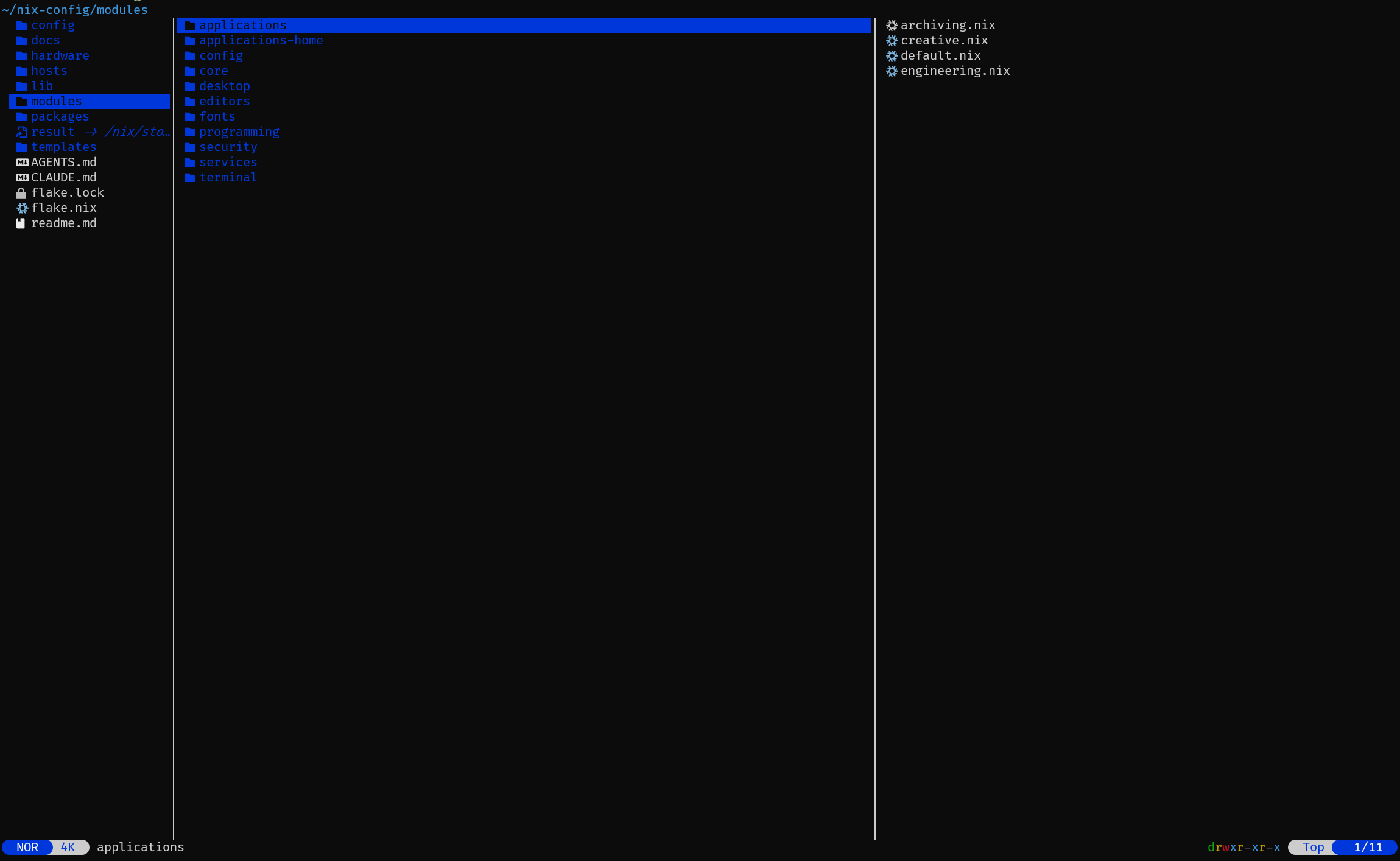The width and height of the screenshot is (1400, 861).
Task: Click default.nix in the preview pane
Action: click(940, 56)
